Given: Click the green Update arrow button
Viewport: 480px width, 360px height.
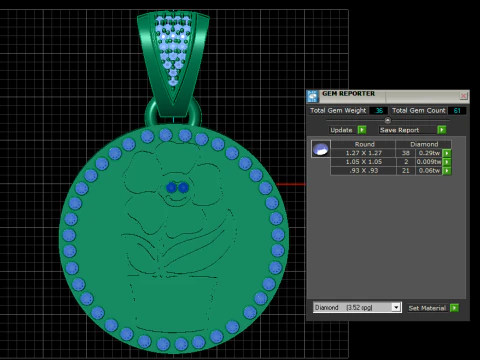Looking at the screenshot, I should click(362, 130).
